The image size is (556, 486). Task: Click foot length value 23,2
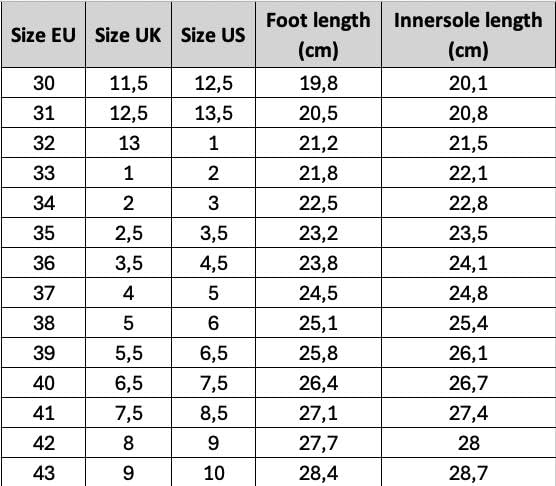318,233
